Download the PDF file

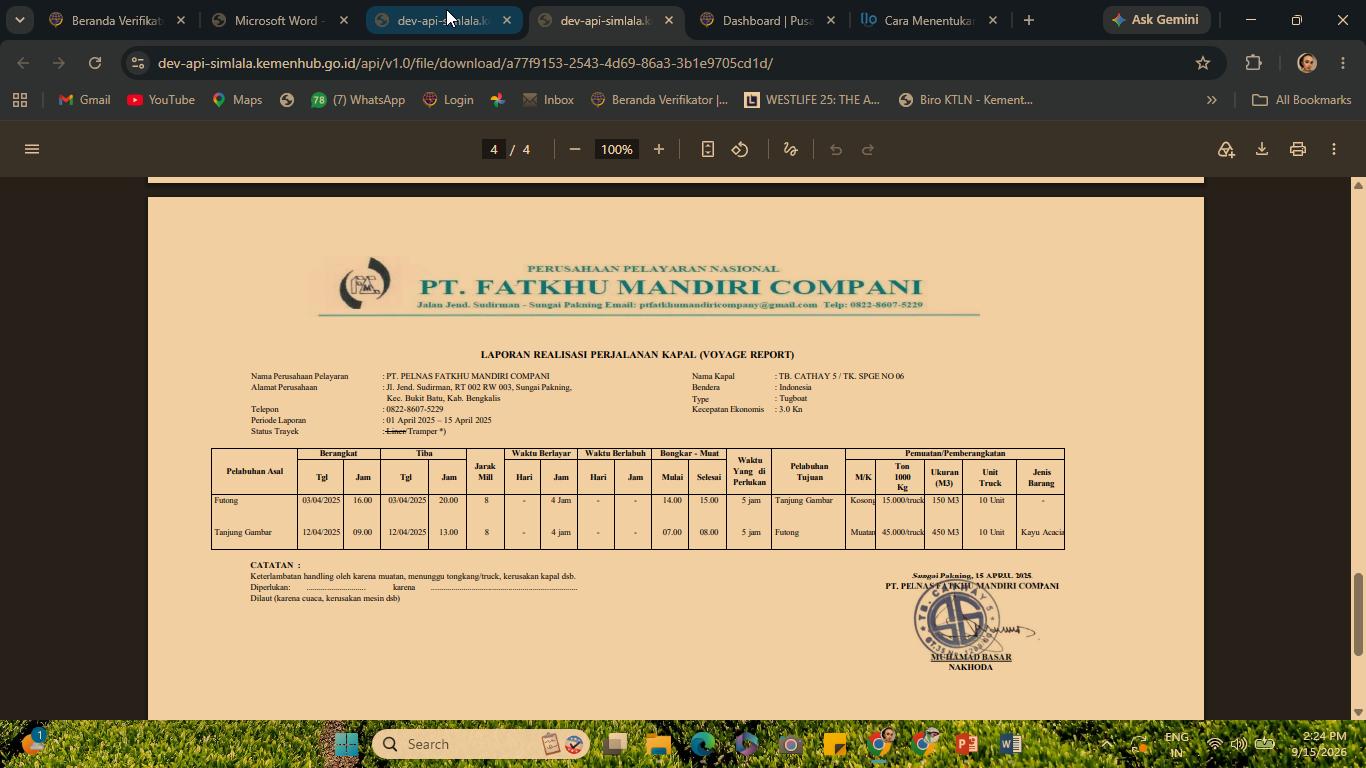pos(1262,149)
